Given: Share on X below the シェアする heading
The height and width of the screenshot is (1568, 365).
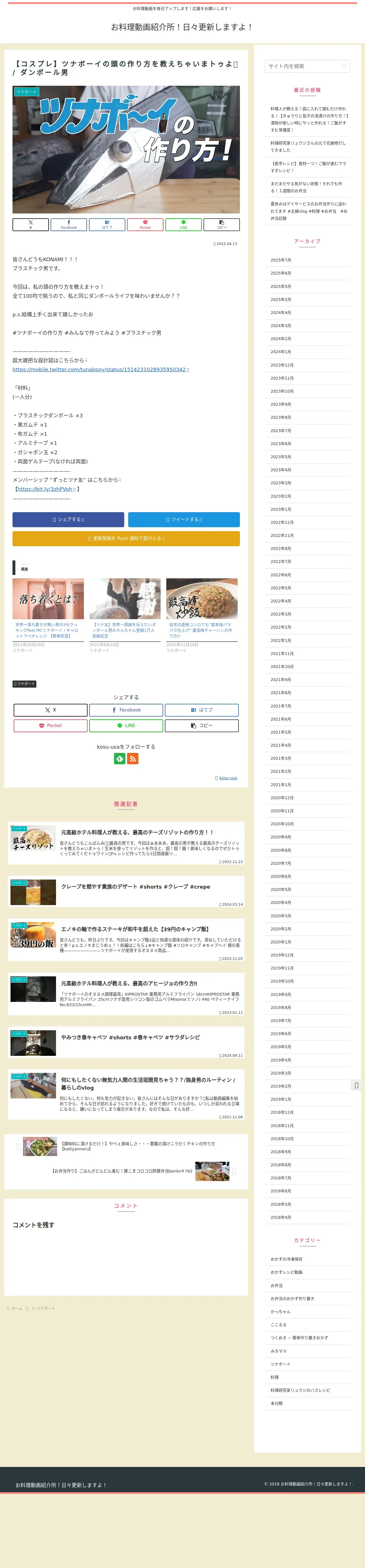Looking at the screenshot, I should click(51, 710).
